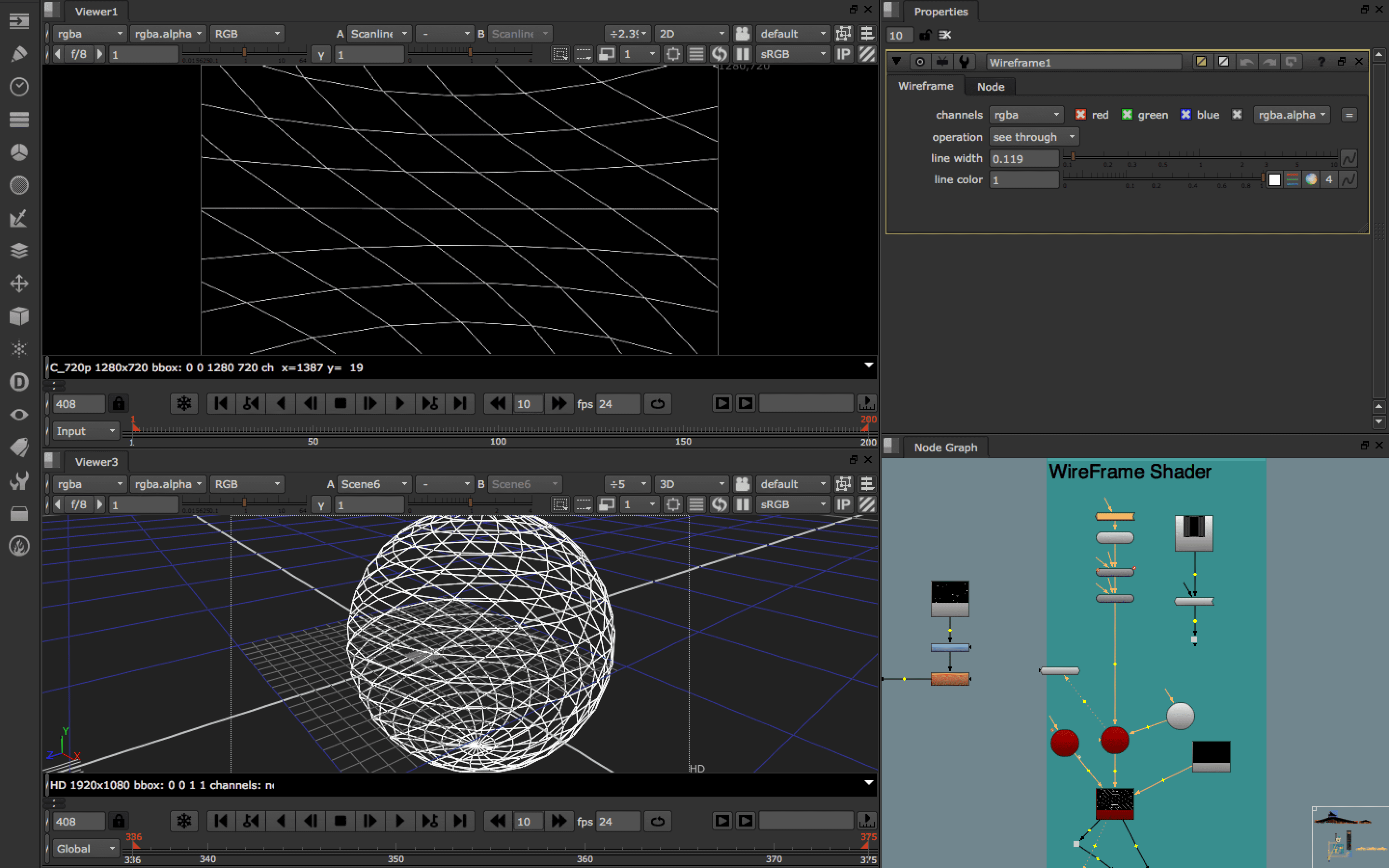1389x868 pixels.
Task: Select the Node Graph tab
Action: point(945,447)
